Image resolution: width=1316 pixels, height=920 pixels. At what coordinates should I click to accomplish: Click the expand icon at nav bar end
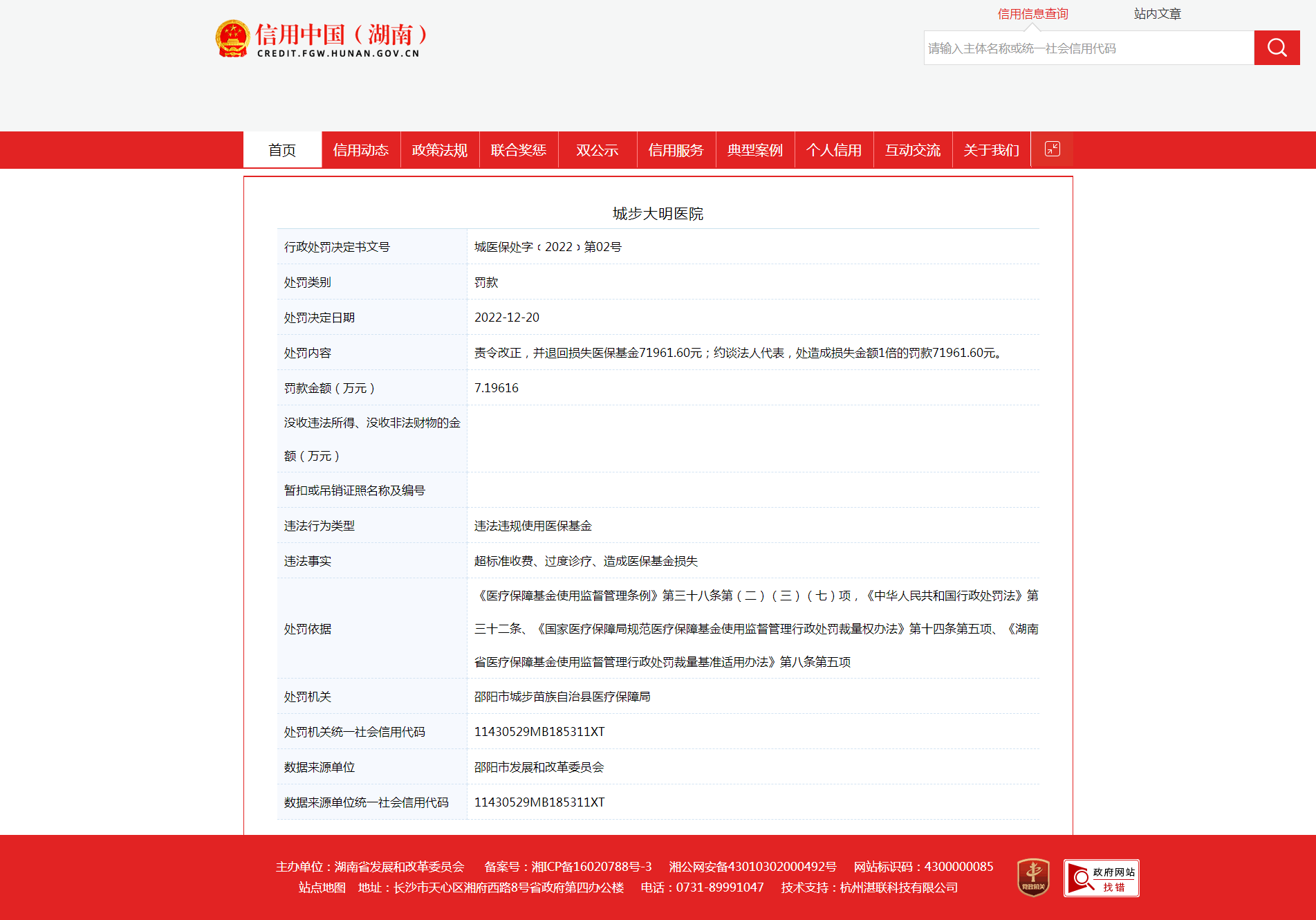1052,149
